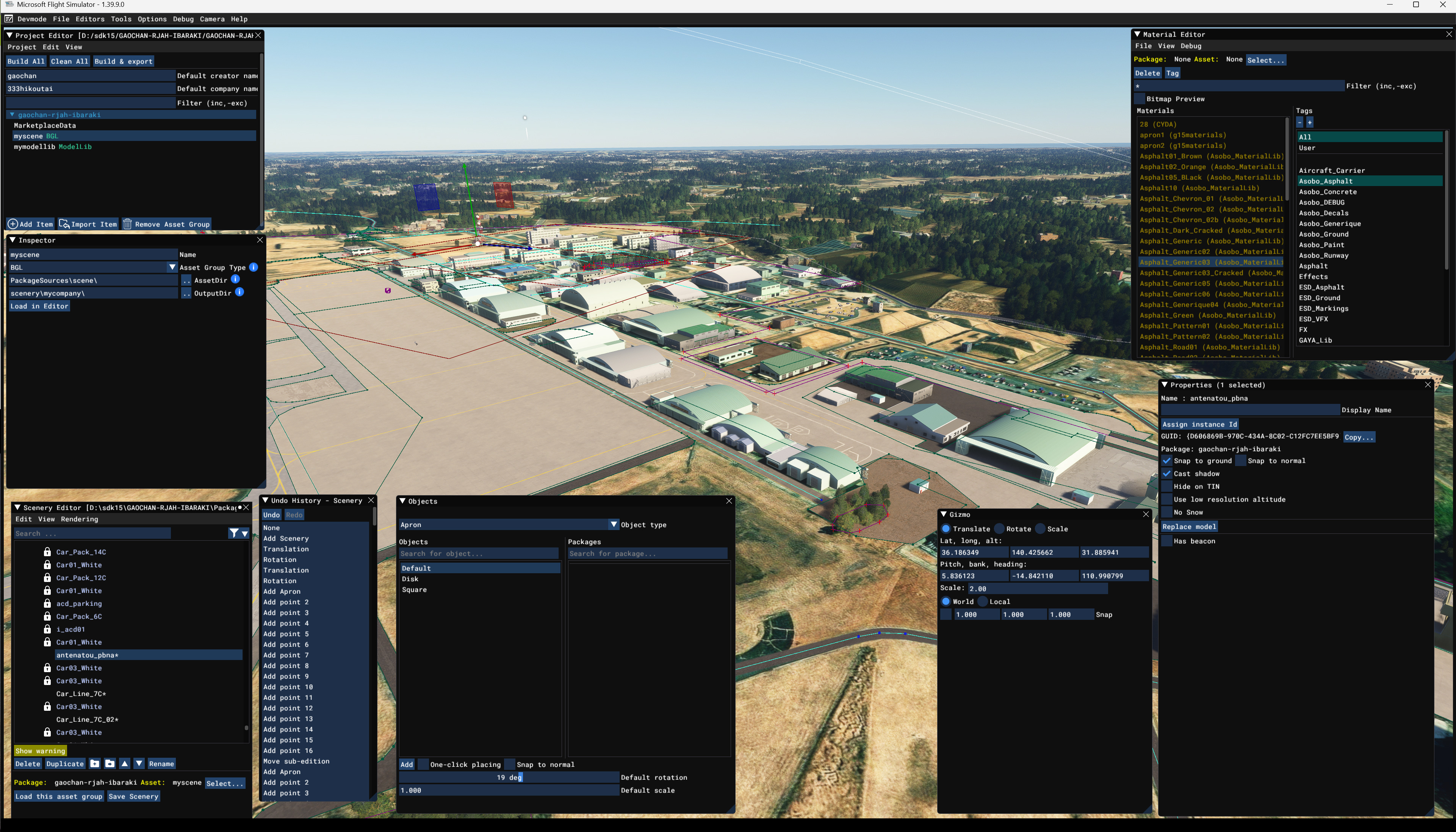Click the info icon beside Asset Group Type
Viewport: 1456px width, 832px height.
pos(254,267)
